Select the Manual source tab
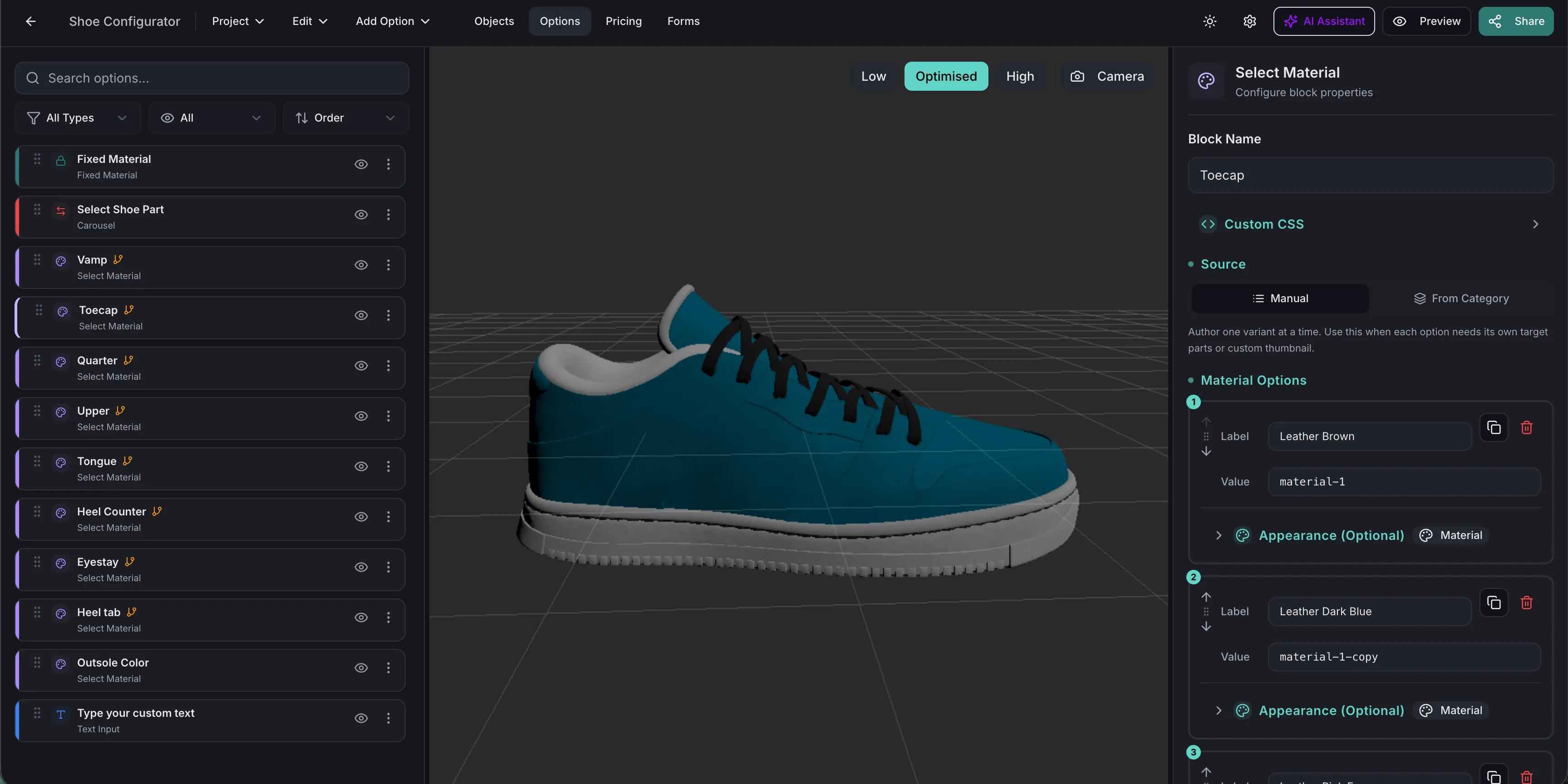Viewport: 1568px width, 784px height. (1280, 299)
